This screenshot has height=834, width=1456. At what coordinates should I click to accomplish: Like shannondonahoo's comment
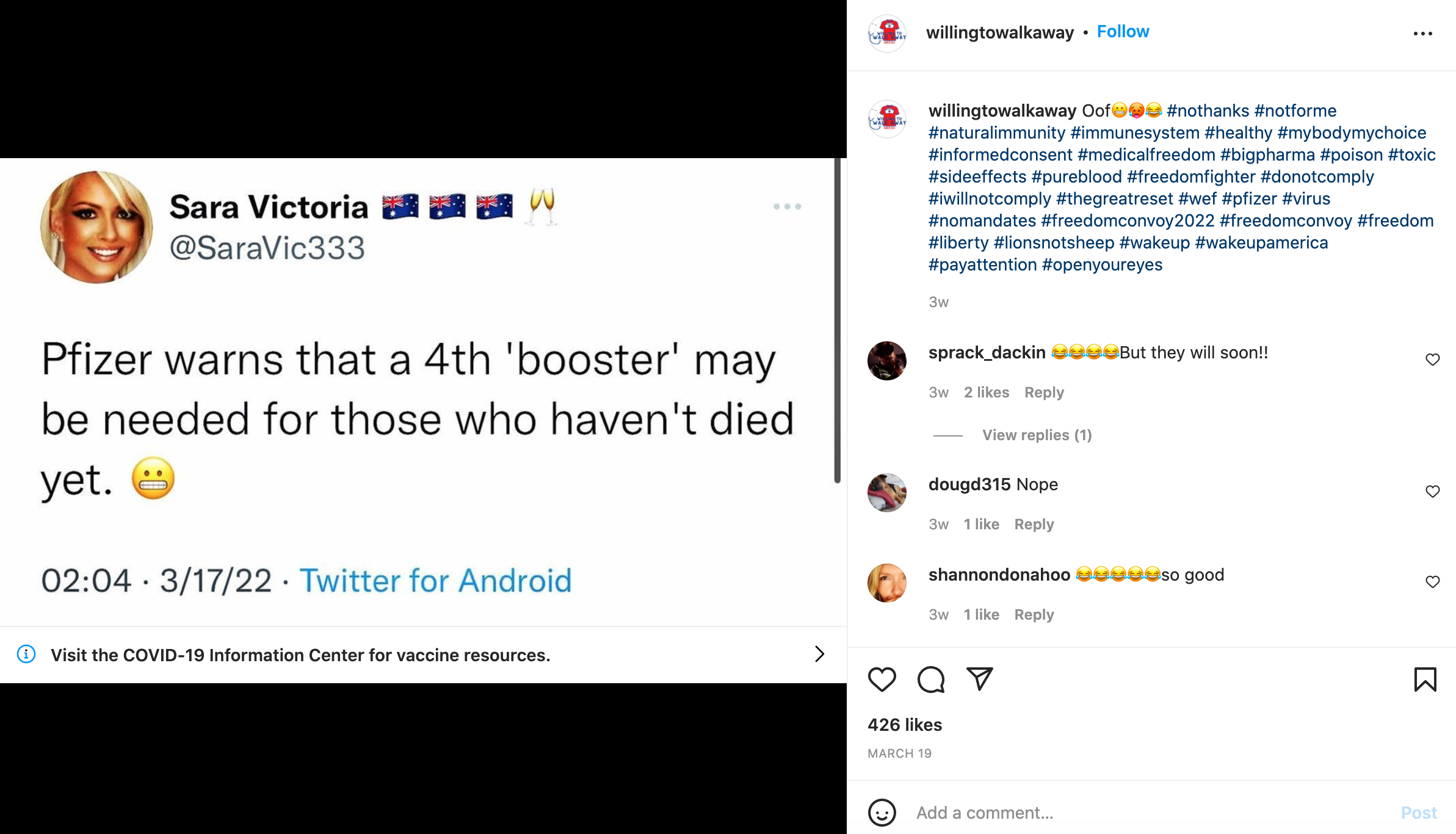(1432, 582)
